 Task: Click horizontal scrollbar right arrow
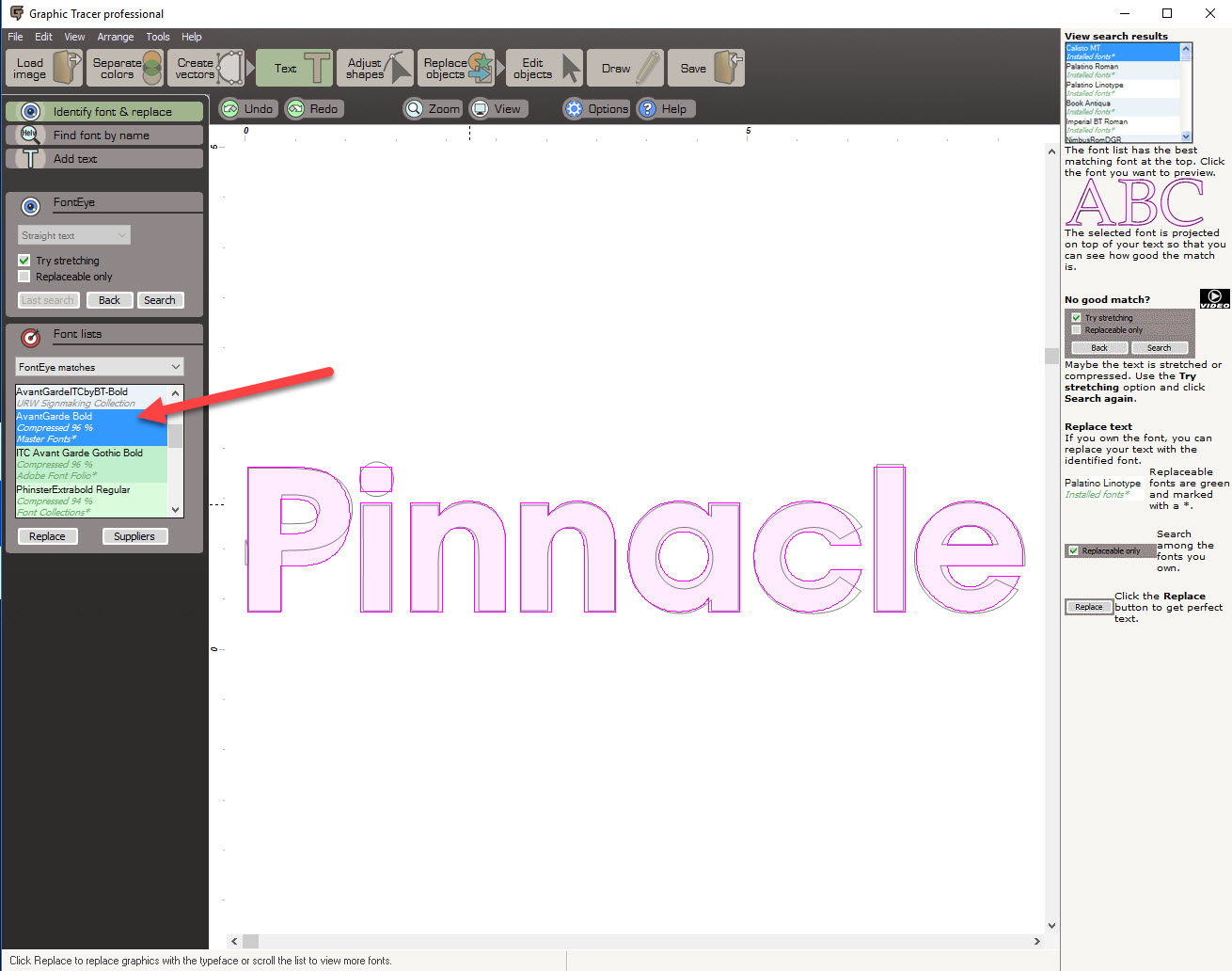pyautogui.click(x=1036, y=941)
